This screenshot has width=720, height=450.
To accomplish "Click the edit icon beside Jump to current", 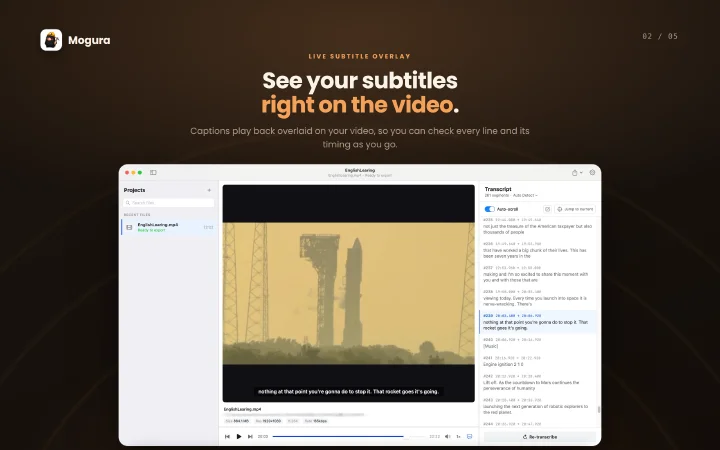I will [547, 209].
